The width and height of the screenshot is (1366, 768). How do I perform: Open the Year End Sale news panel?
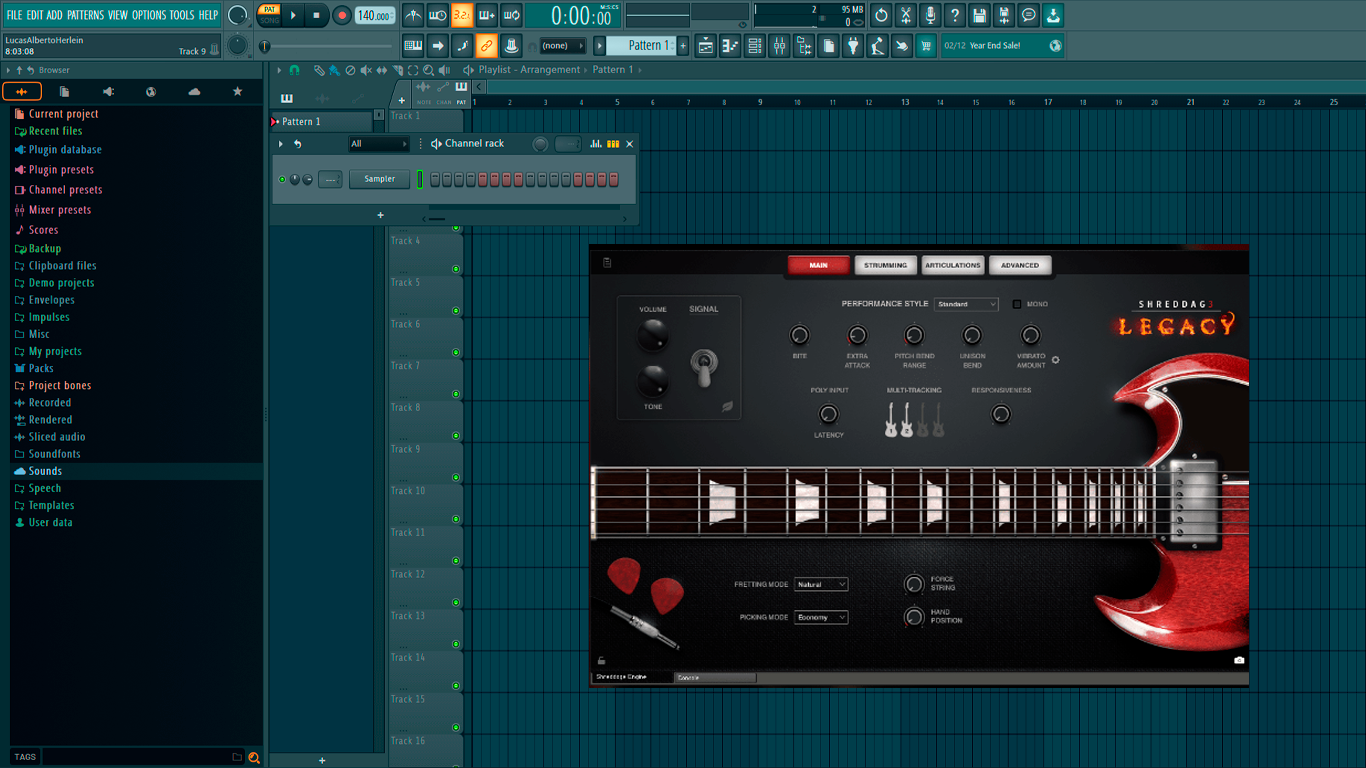[1003, 45]
